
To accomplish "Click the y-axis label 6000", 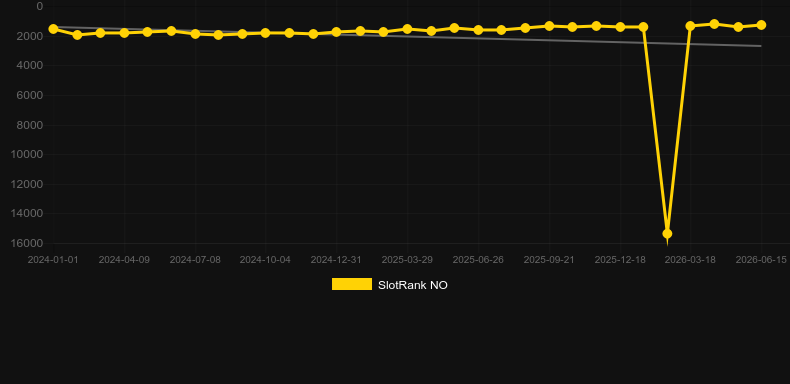I will (x=30, y=95).
